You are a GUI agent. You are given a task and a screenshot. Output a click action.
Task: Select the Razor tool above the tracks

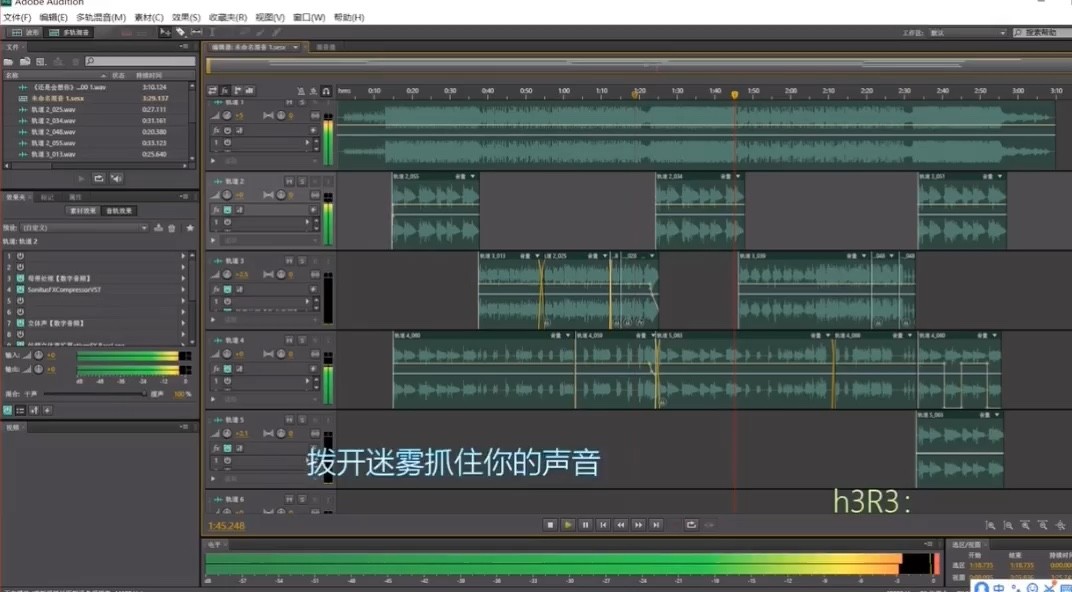click(x=180, y=31)
